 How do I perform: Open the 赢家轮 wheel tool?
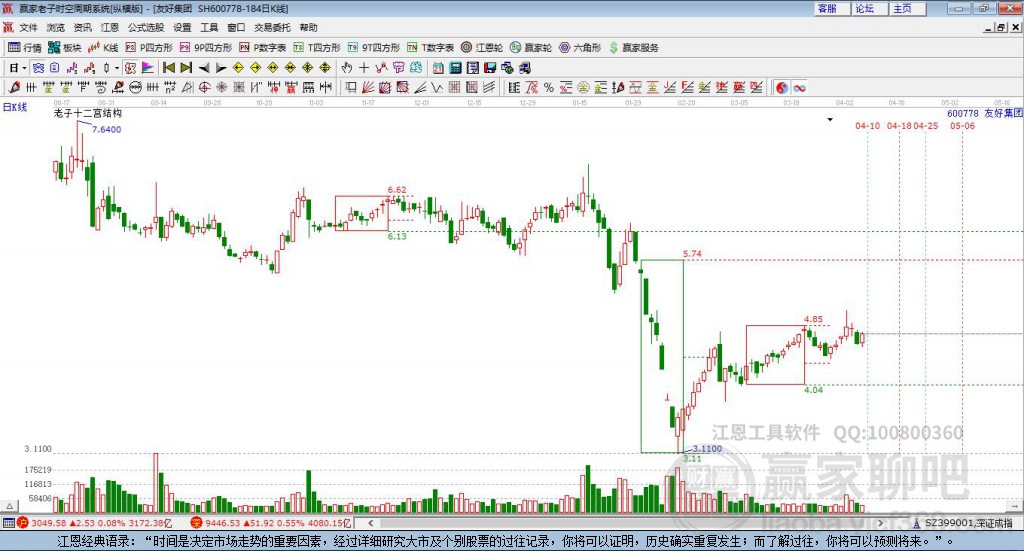[x=531, y=48]
